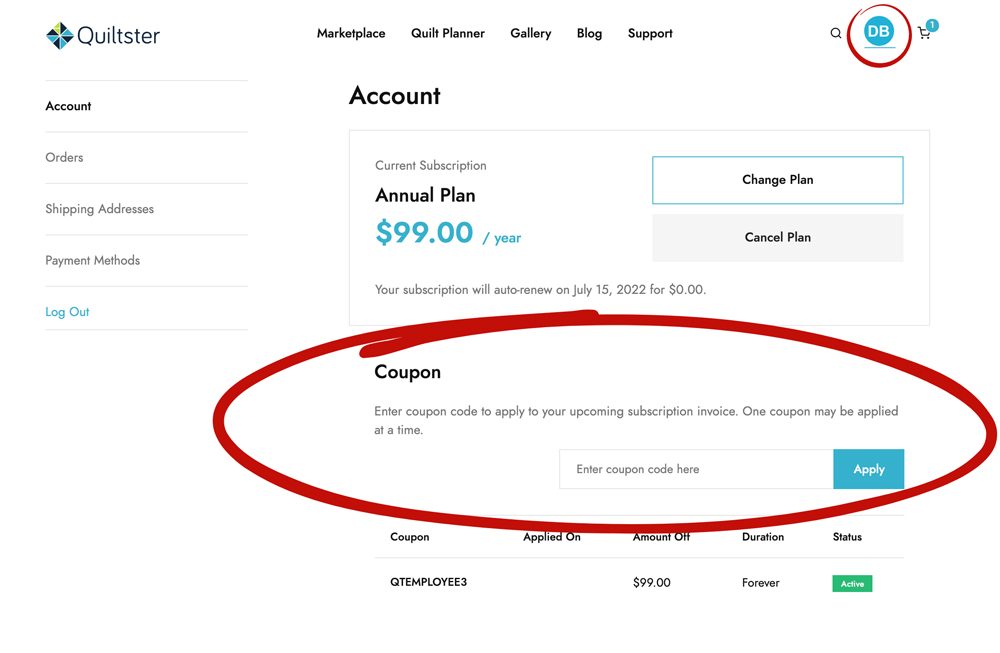1000x653 pixels.
Task: Open the shopping cart icon
Action: click(923, 34)
